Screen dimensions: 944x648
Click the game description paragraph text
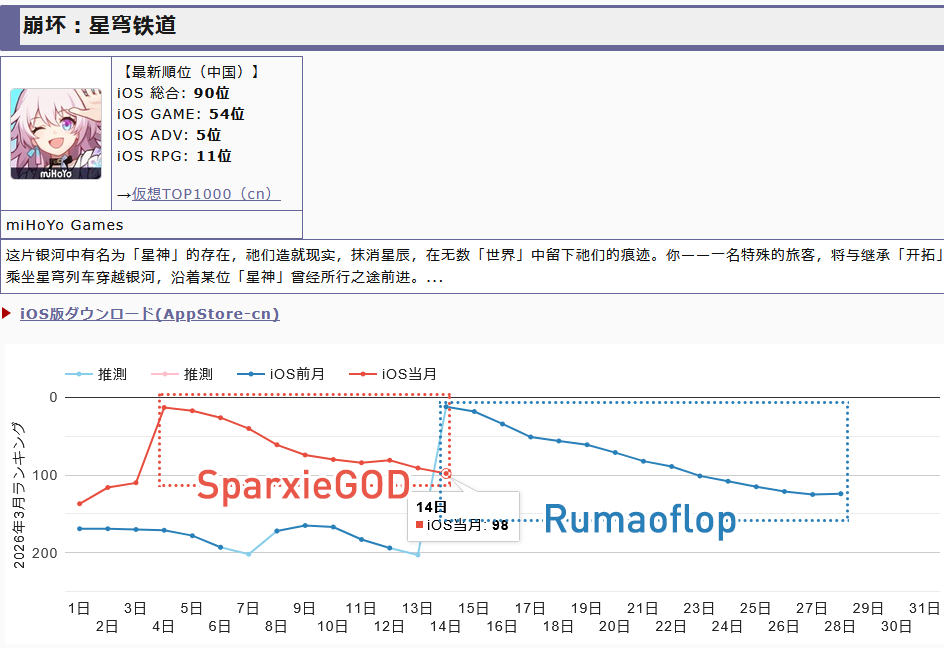[x=472, y=266]
